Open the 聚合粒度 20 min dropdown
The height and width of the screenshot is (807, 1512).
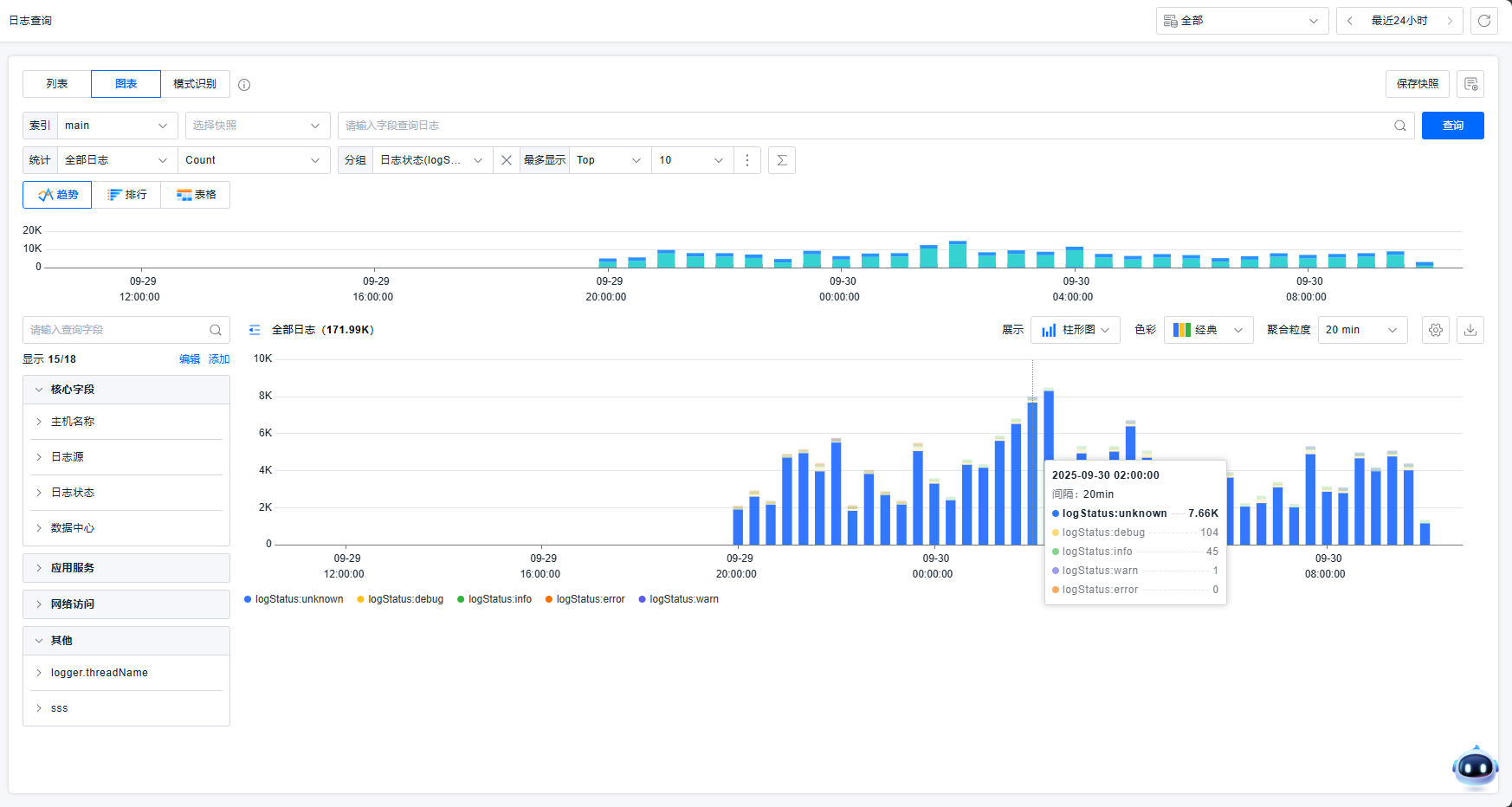pyautogui.click(x=1361, y=330)
